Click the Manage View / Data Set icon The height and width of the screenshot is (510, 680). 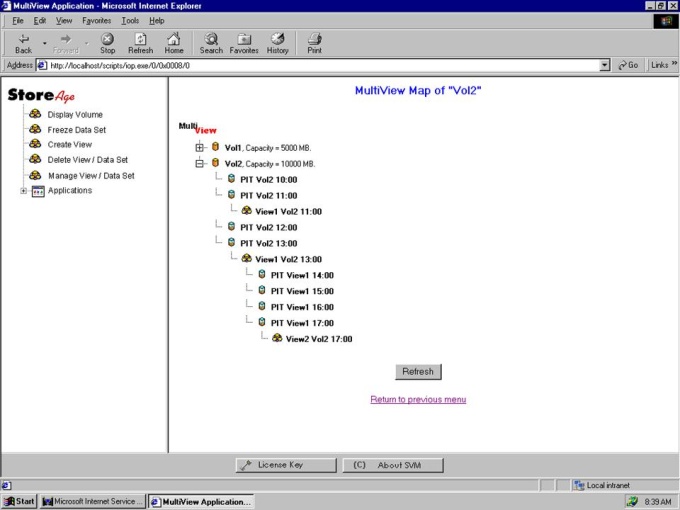click(x=35, y=175)
